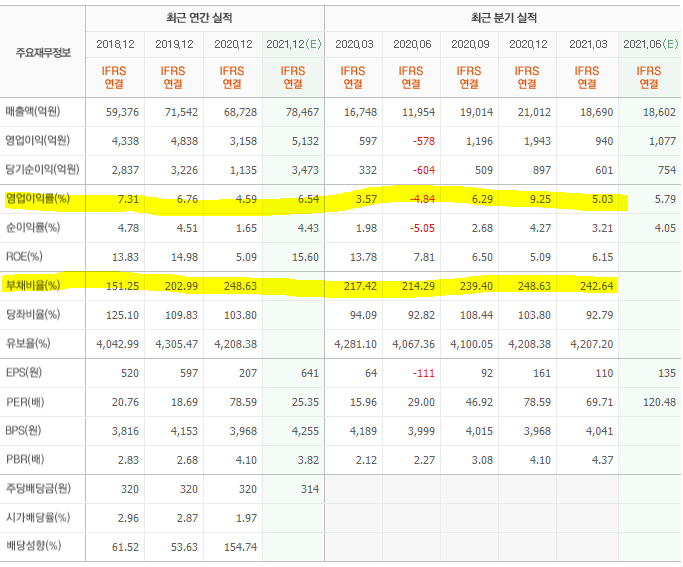683x567 pixels.
Task: Click the red -578 operating profit value
Action: 424,141
